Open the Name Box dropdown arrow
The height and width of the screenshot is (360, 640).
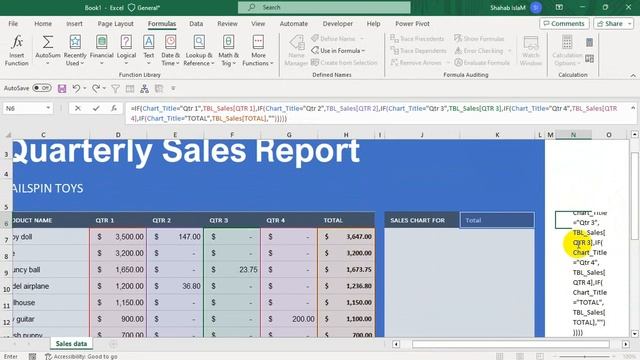point(48,108)
